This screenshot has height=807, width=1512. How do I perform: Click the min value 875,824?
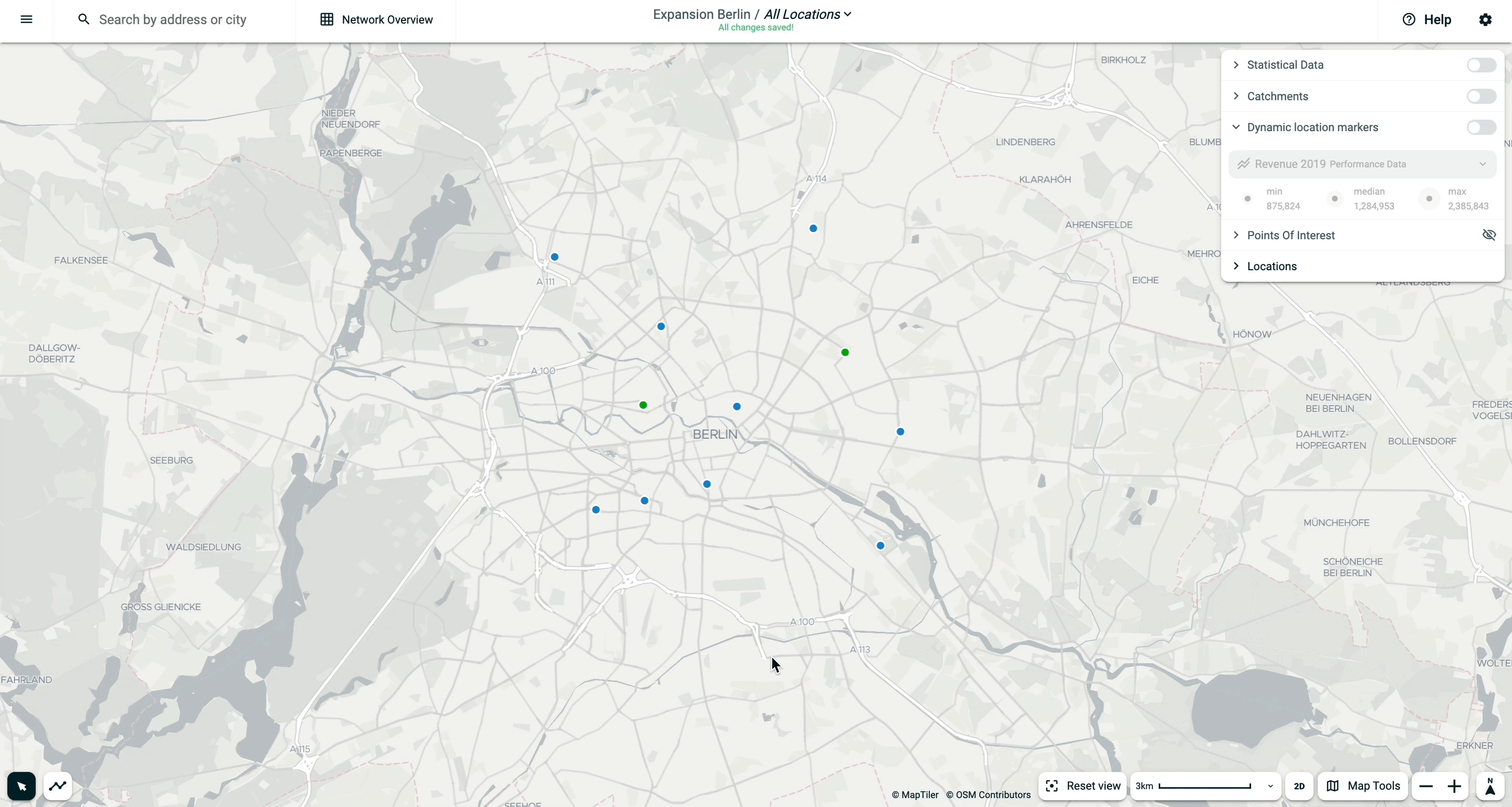click(1283, 206)
